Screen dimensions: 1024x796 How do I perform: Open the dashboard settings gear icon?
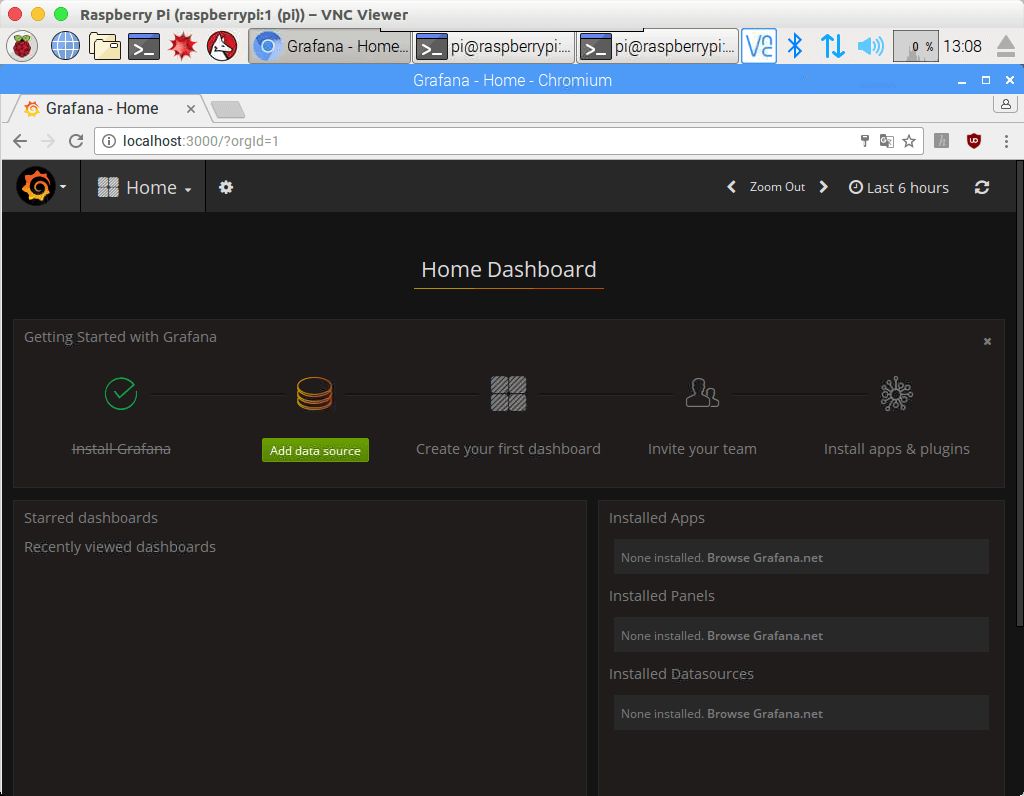click(226, 187)
